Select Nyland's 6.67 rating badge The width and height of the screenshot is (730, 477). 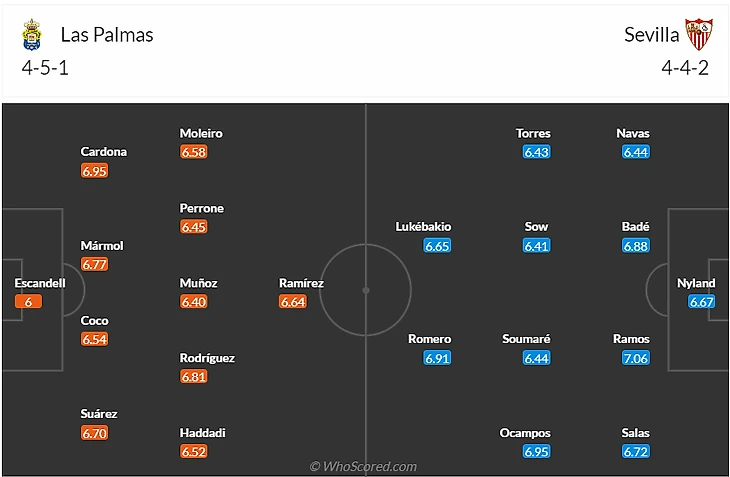pyautogui.click(x=701, y=302)
